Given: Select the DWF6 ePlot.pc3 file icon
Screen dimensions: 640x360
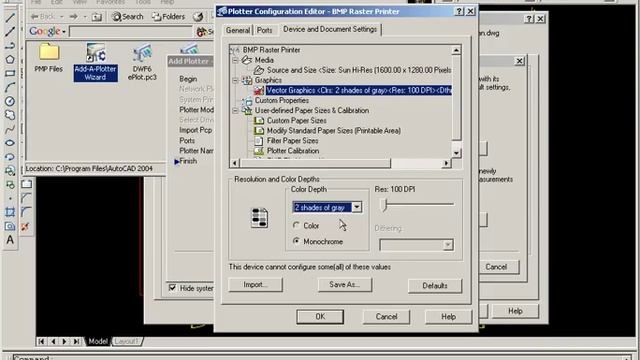Looking at the screenshot, I should click(142, 62).
